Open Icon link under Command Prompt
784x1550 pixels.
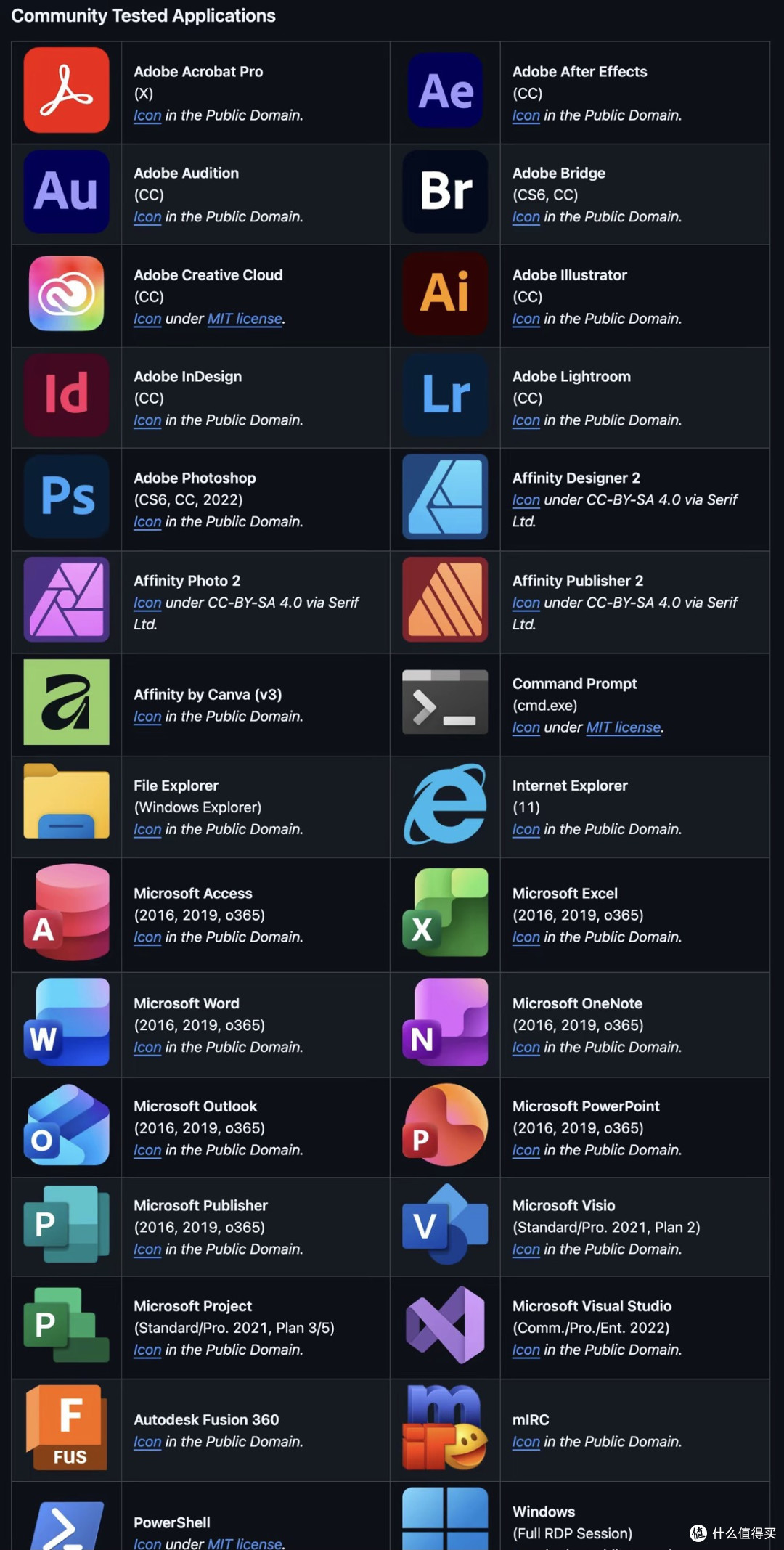pyautogui.click(x=526, y=727)
